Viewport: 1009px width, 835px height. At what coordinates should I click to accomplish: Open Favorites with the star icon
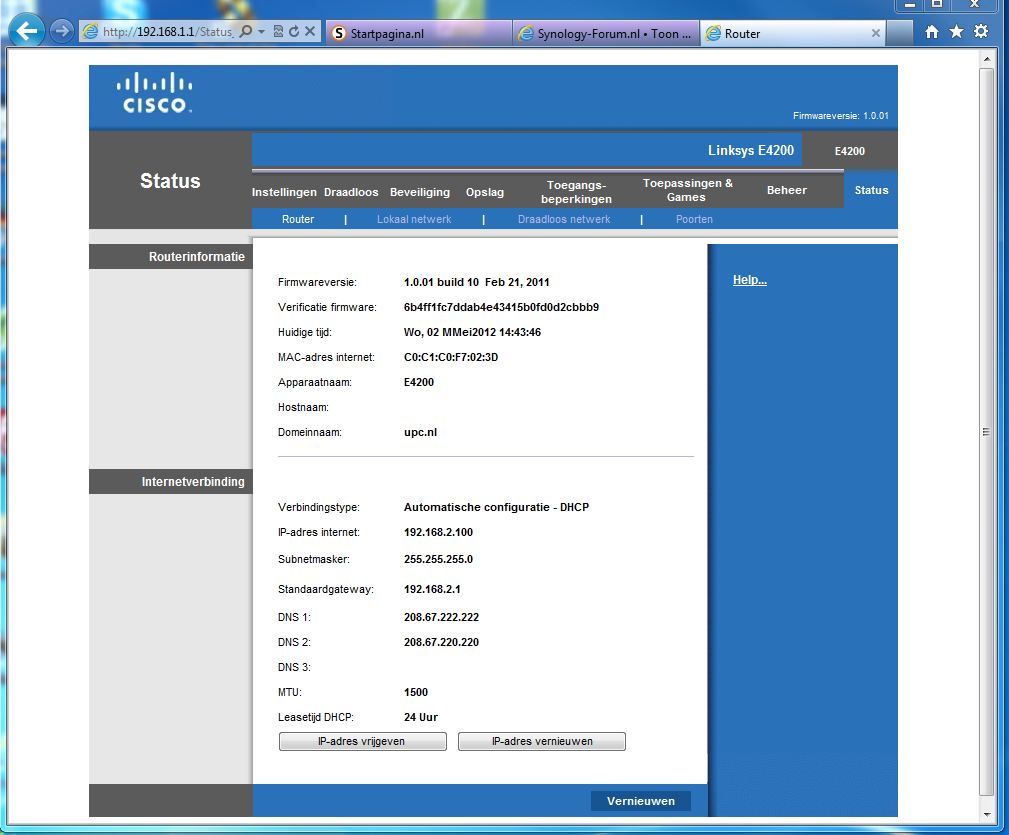pyautogui.click(x=956, y=32)
